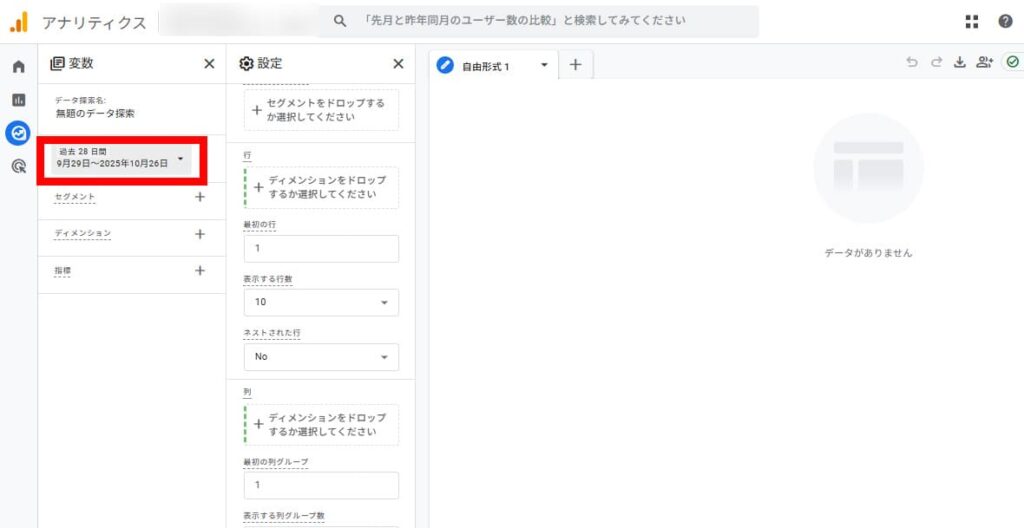Click the 最初の行 input field
Screen dimensions: 1024x528
pyautogui.click(x=320, y=248)
